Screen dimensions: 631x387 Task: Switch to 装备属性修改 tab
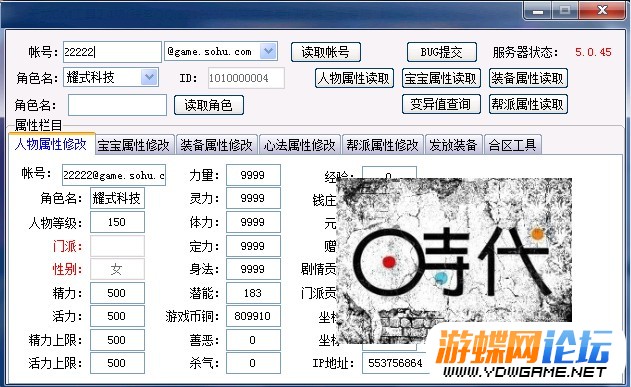coord(217,145)
